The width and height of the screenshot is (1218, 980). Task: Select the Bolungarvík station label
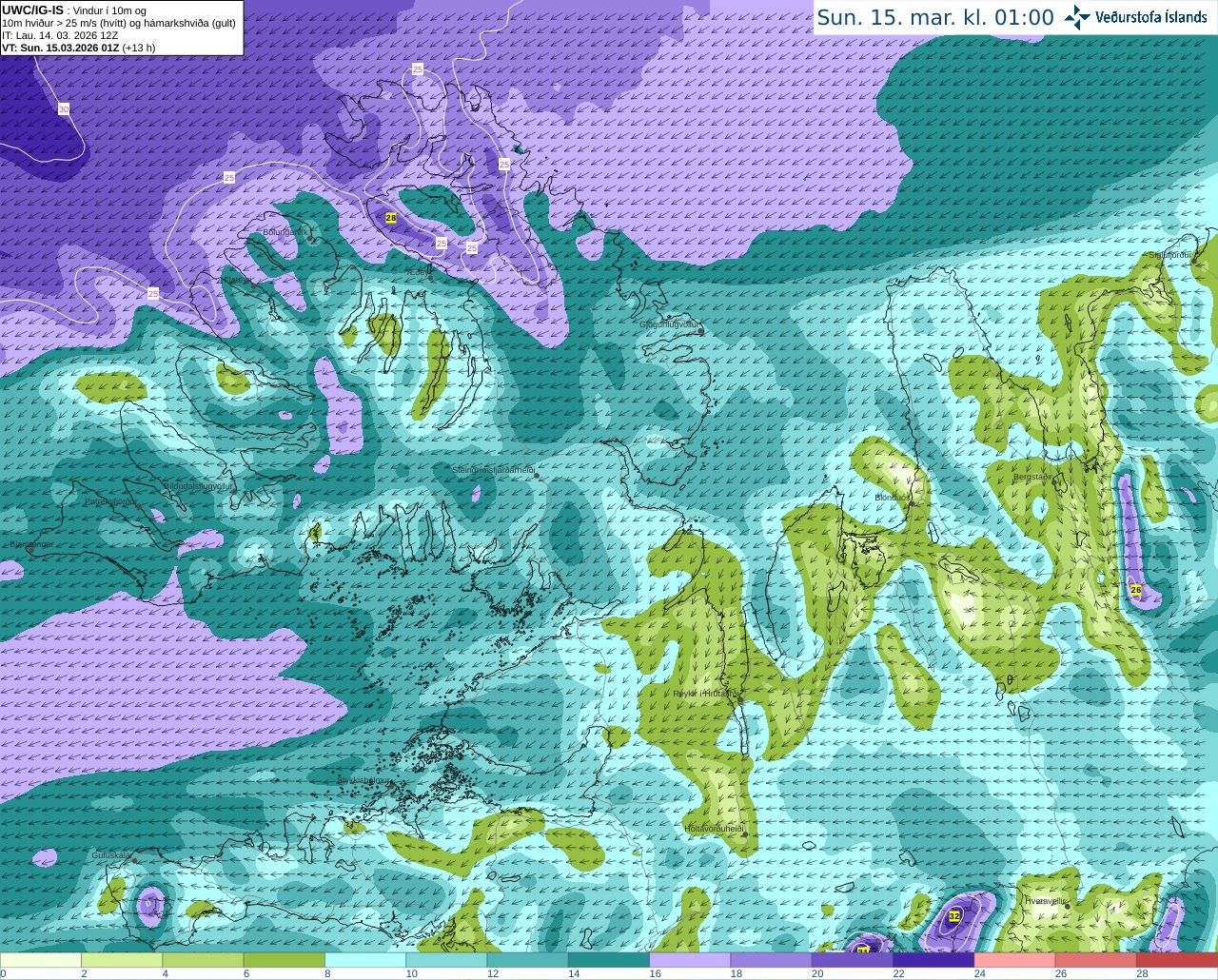(285, 231)
